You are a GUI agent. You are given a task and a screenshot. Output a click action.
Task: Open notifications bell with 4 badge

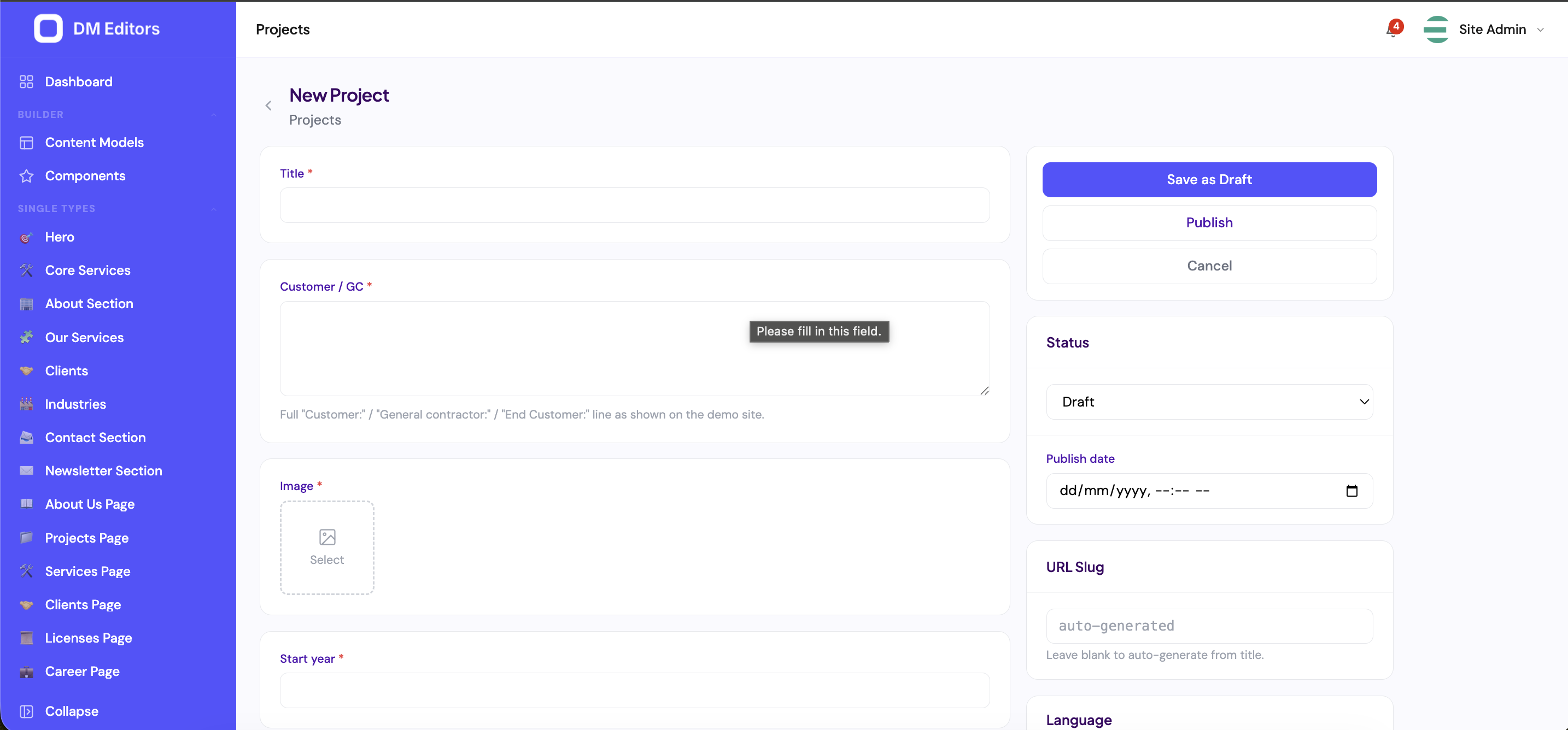1393,28
